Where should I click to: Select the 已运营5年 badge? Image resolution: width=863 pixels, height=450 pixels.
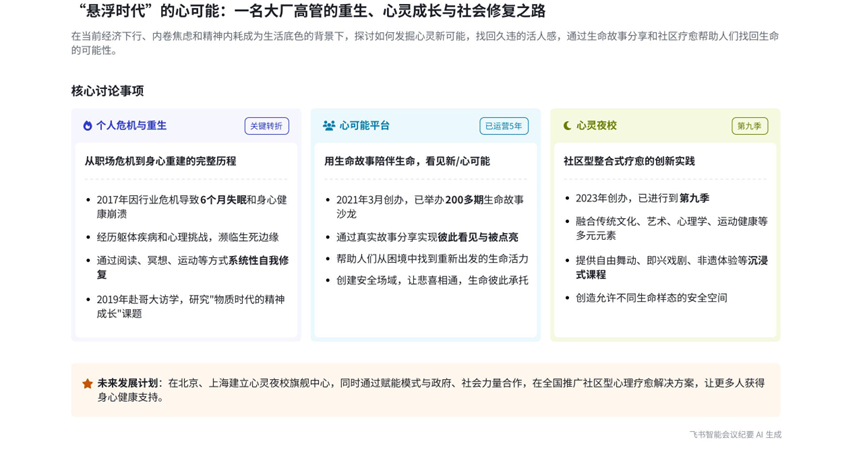[503, 126]
